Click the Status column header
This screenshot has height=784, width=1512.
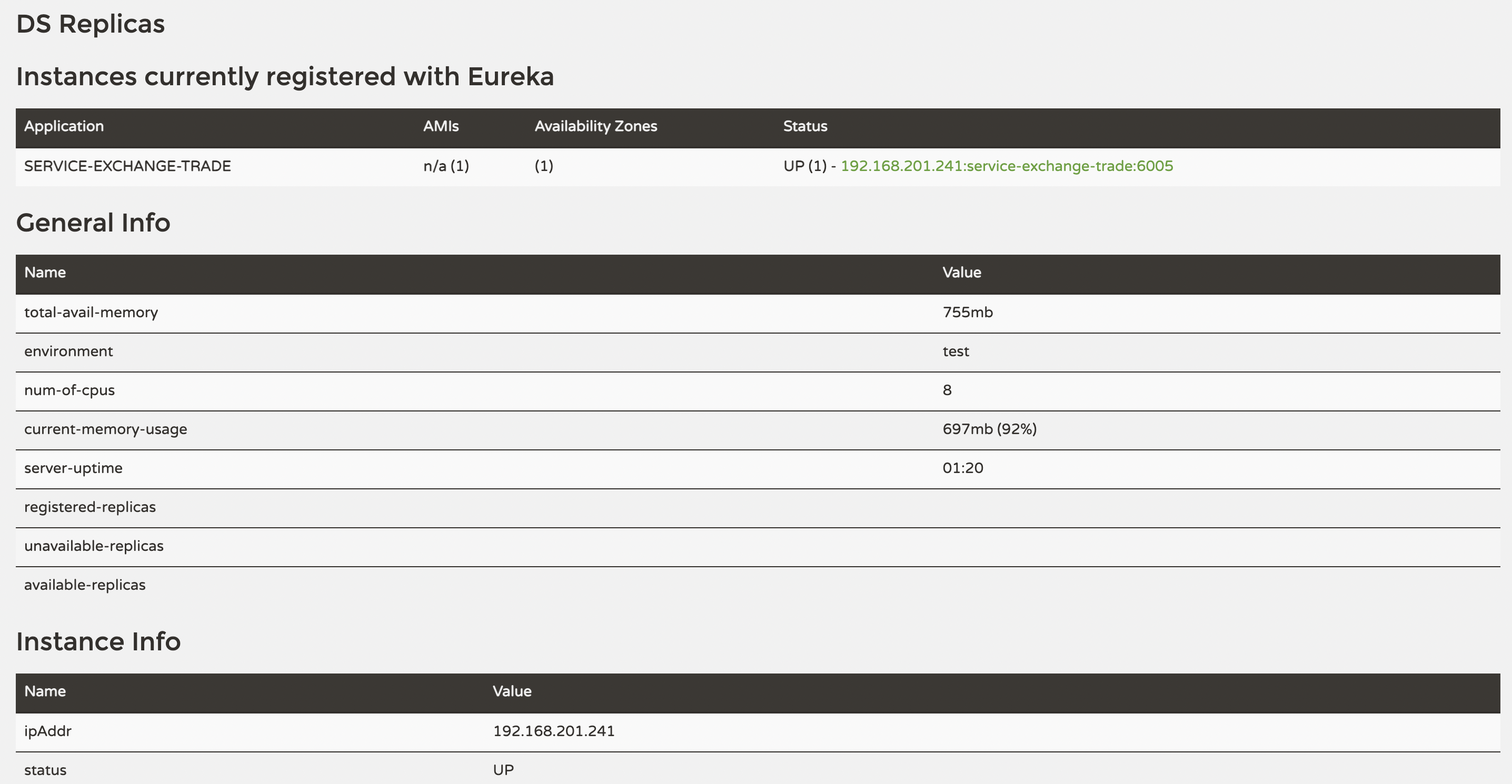click(x=805, y=126)
